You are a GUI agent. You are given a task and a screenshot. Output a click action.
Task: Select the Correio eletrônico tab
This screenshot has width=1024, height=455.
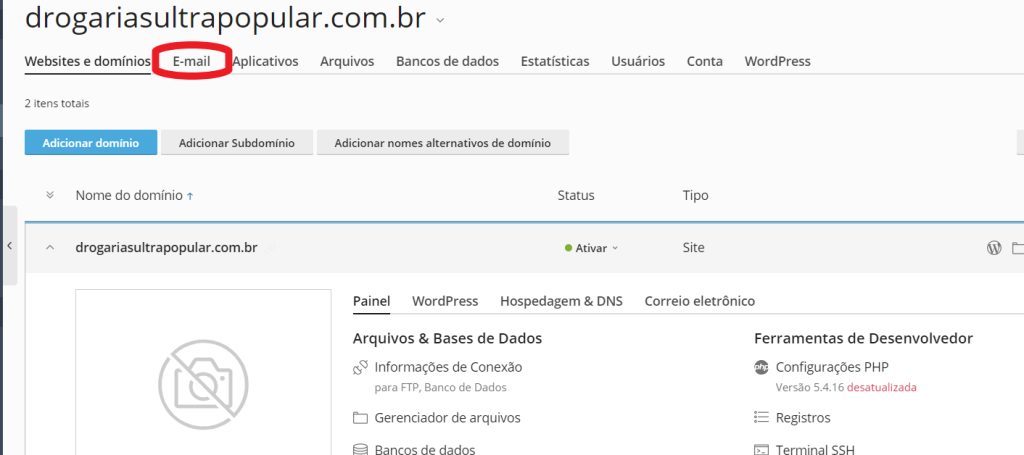(699, 301)
